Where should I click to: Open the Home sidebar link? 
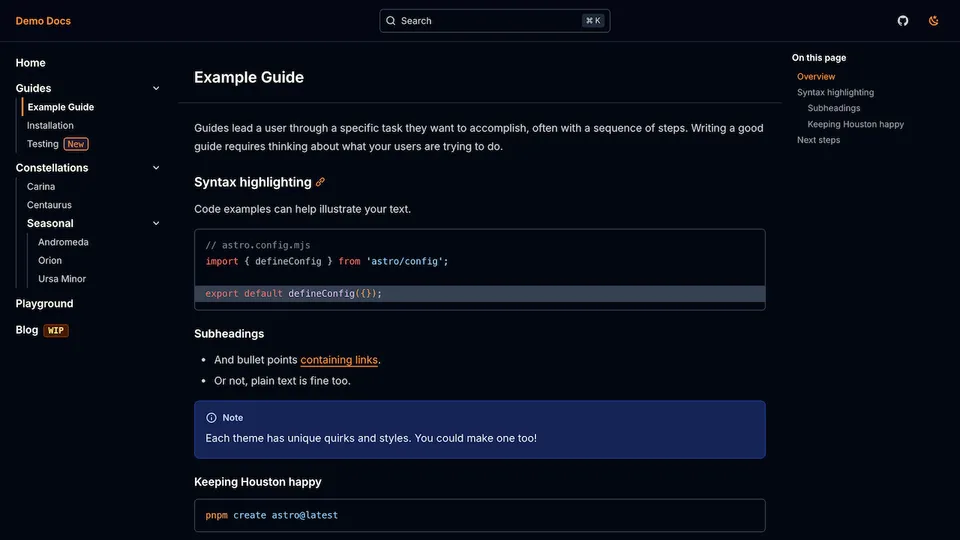point(31,63)
